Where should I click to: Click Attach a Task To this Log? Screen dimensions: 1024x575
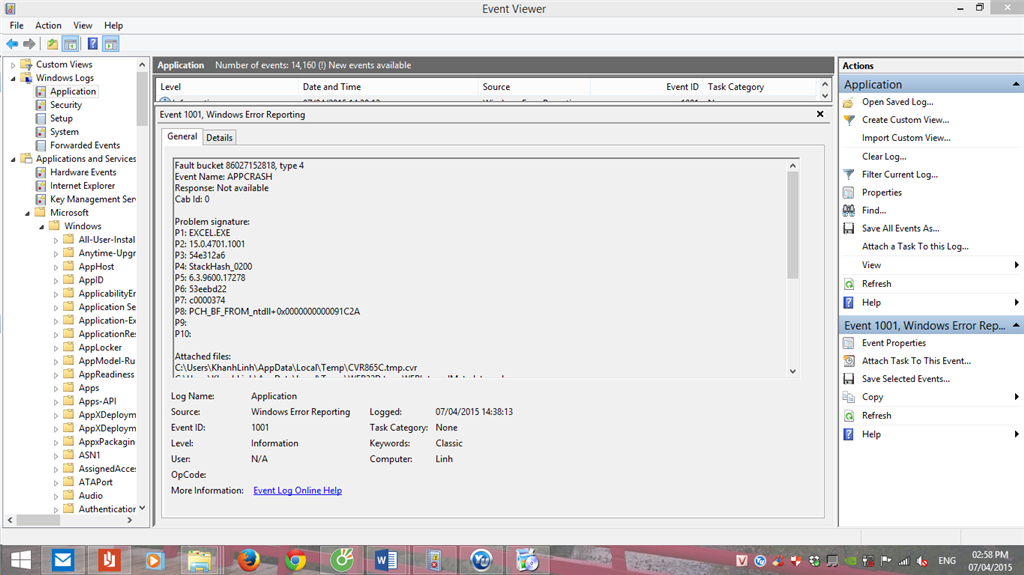915,247
